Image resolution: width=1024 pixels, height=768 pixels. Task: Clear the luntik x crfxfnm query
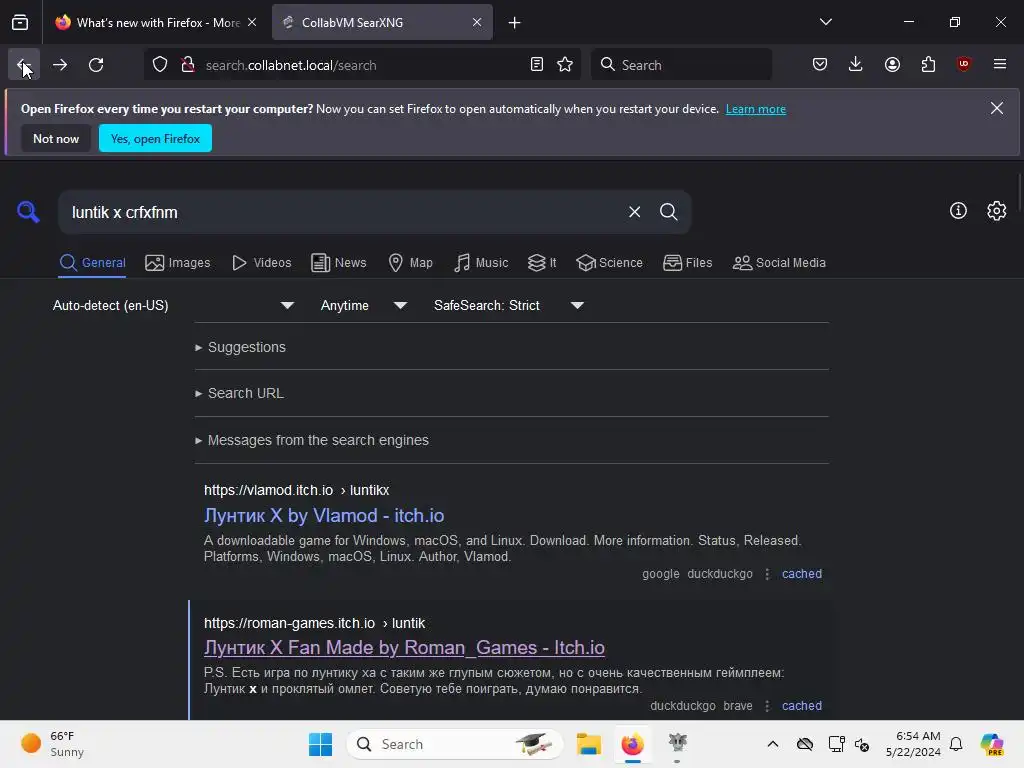click(x=634, y=212)
